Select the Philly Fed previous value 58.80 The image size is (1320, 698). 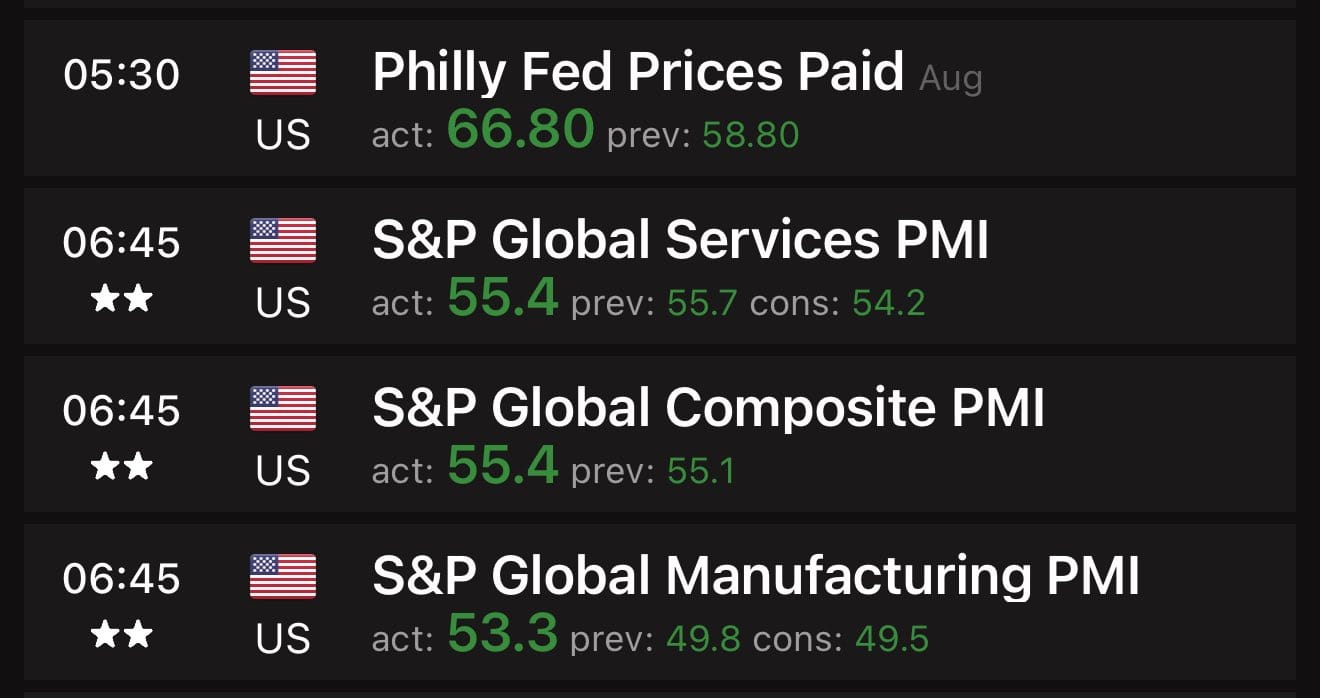tap(750, 135)
